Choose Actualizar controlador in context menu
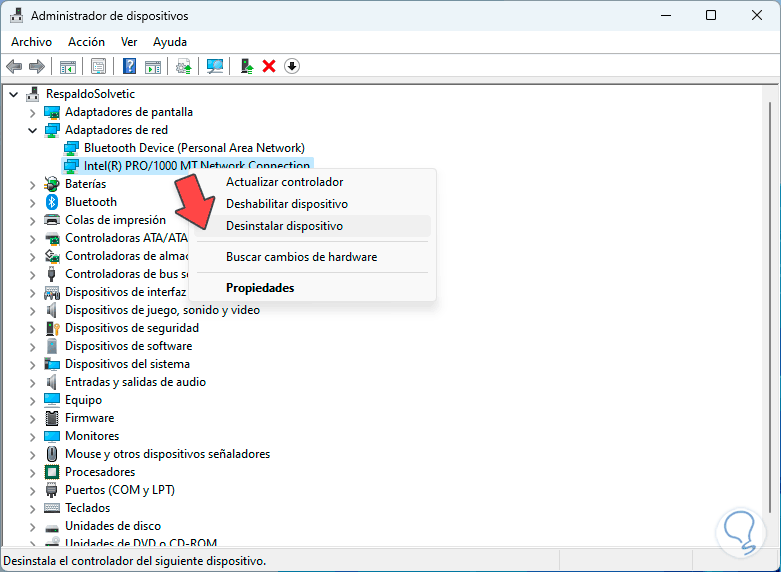The width and height of the screenshot is (781, 572). pyautogui.click(x=312, y=182)
